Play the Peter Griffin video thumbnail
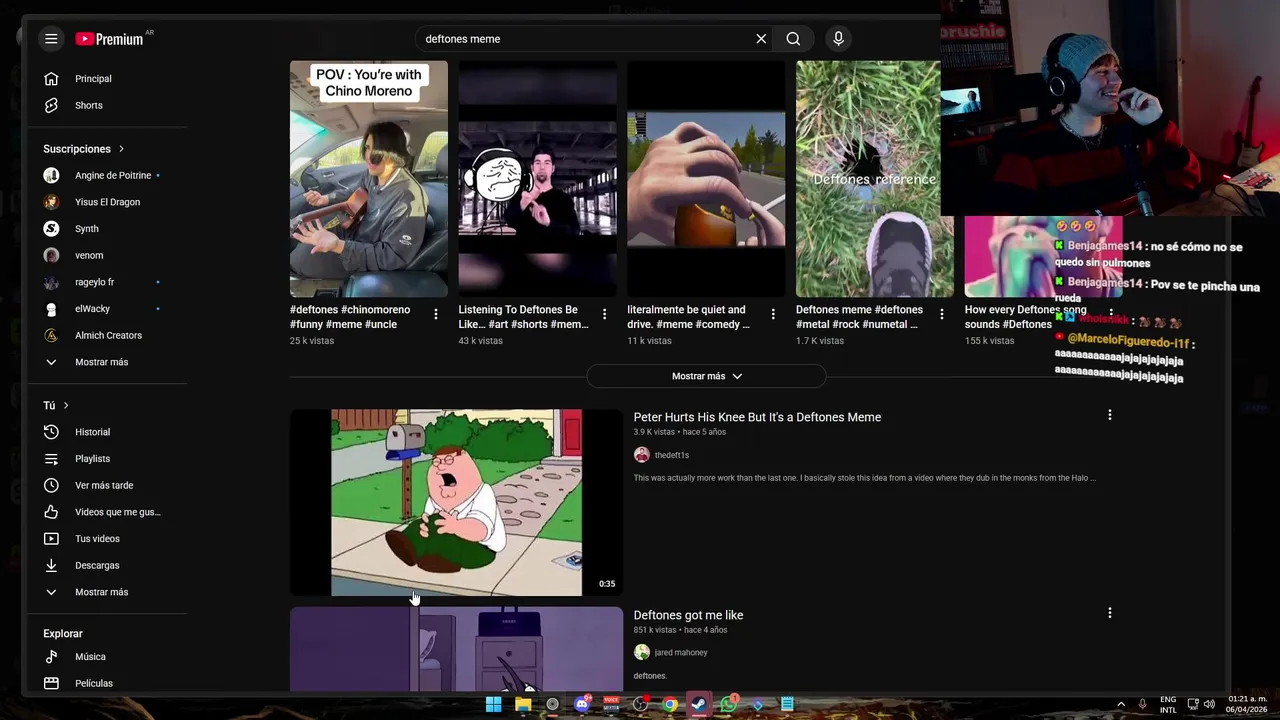Viewport: 1280px width, 720px height. coord(456,502)
